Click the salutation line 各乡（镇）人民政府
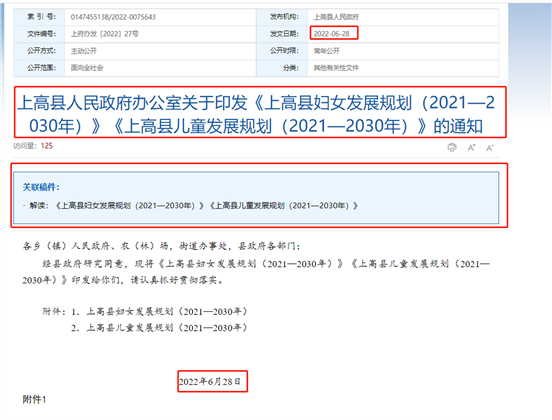 (161, 246)
